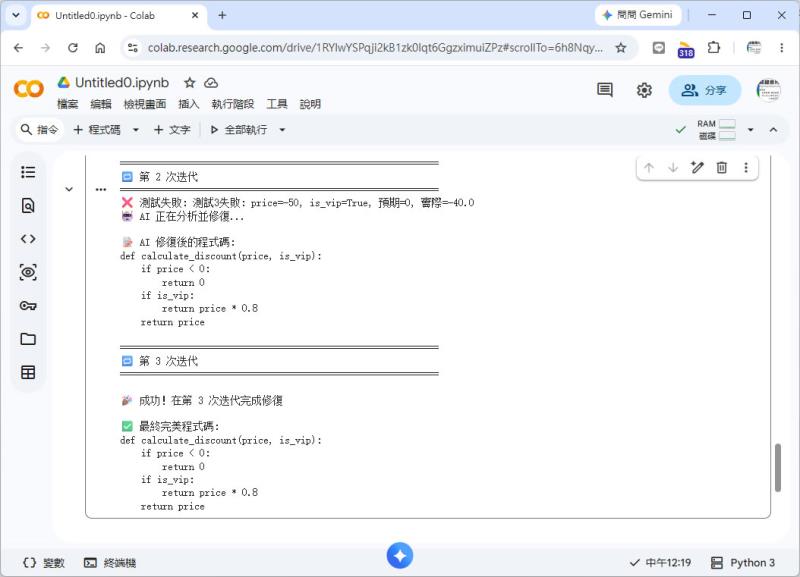Open the RAM resources dropdown arrow
Viewport: 800px width, 577px height.
click(751, 130)
